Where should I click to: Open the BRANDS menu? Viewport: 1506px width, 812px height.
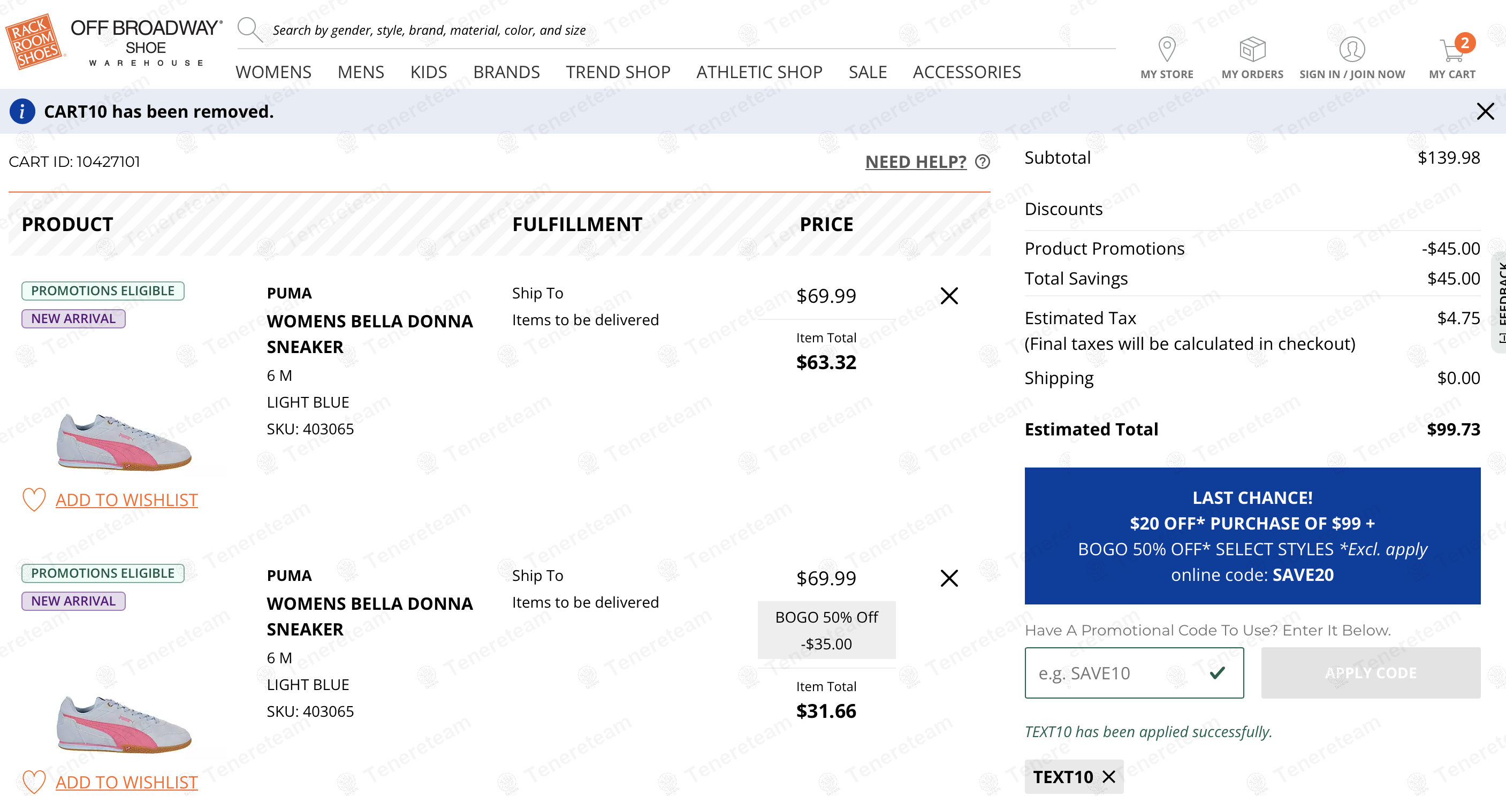coord(506,72)
